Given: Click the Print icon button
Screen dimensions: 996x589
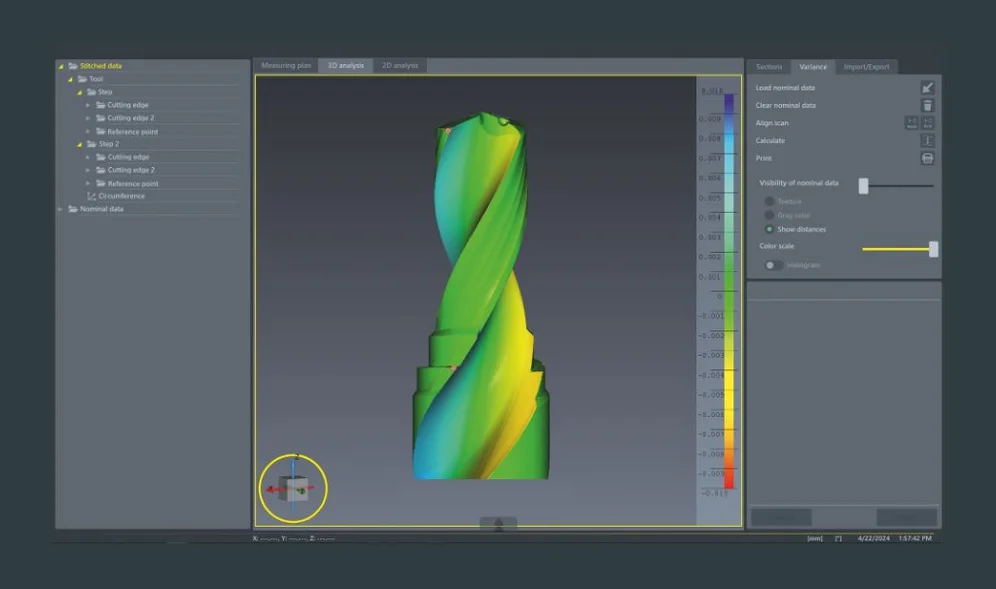Looking at the screenshot, I should 927,159.
